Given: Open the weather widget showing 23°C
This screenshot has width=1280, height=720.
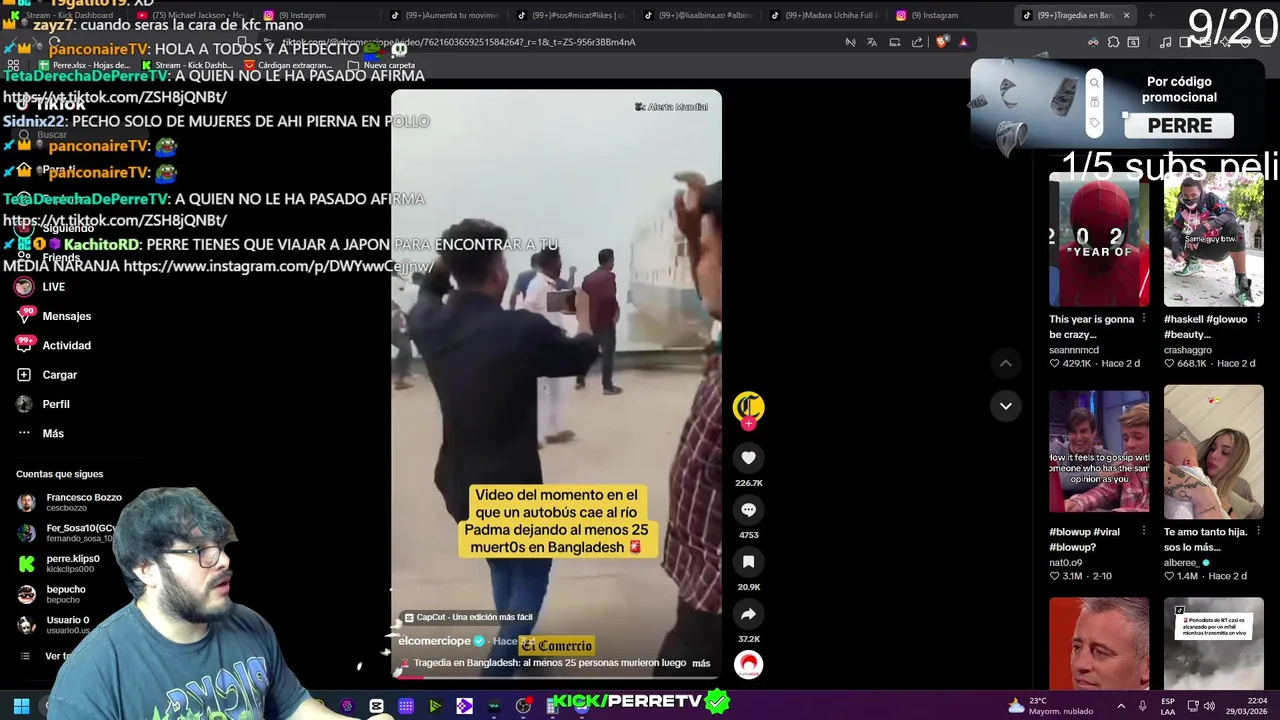Looking at the screenshot, I should [1051, 706].
